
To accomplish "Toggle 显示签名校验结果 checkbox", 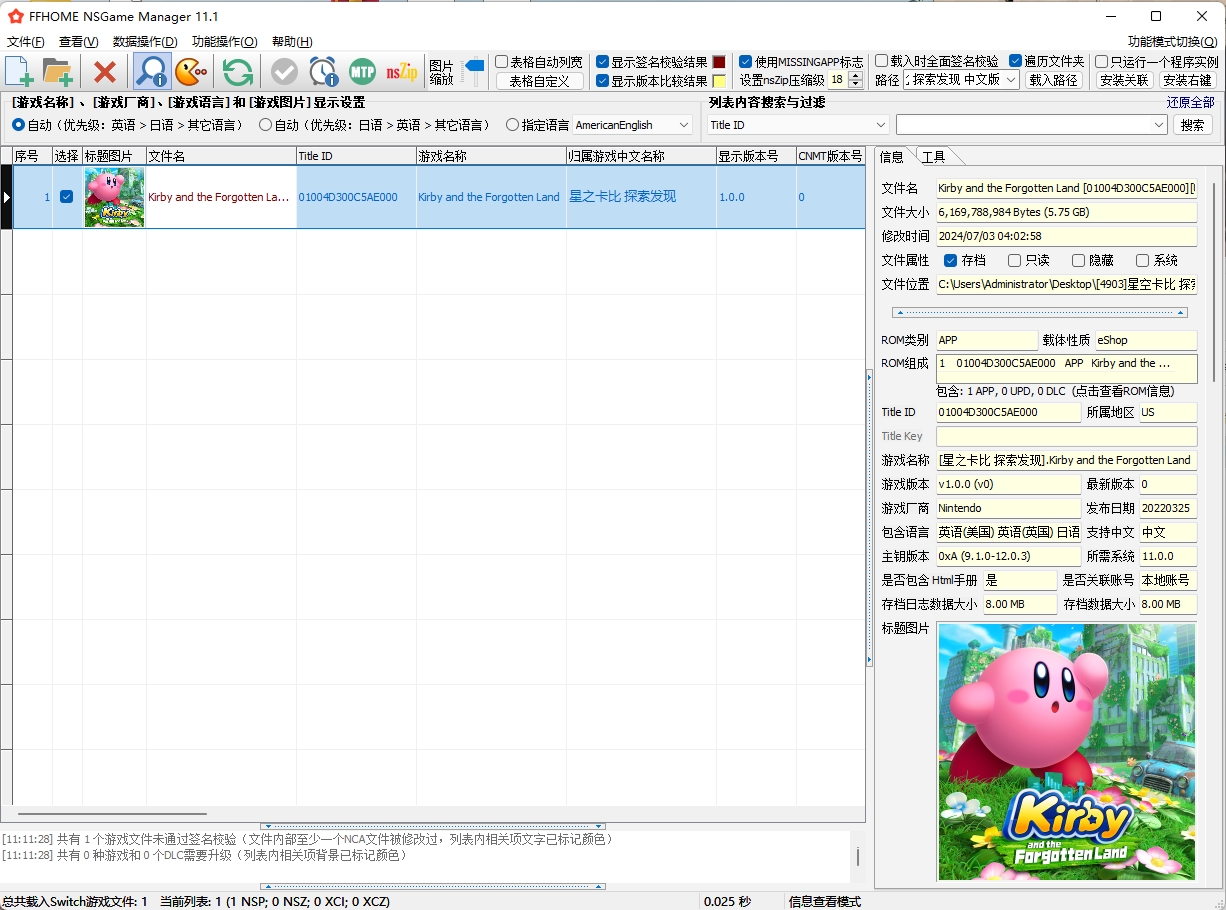I will click(x=602, y=62).
